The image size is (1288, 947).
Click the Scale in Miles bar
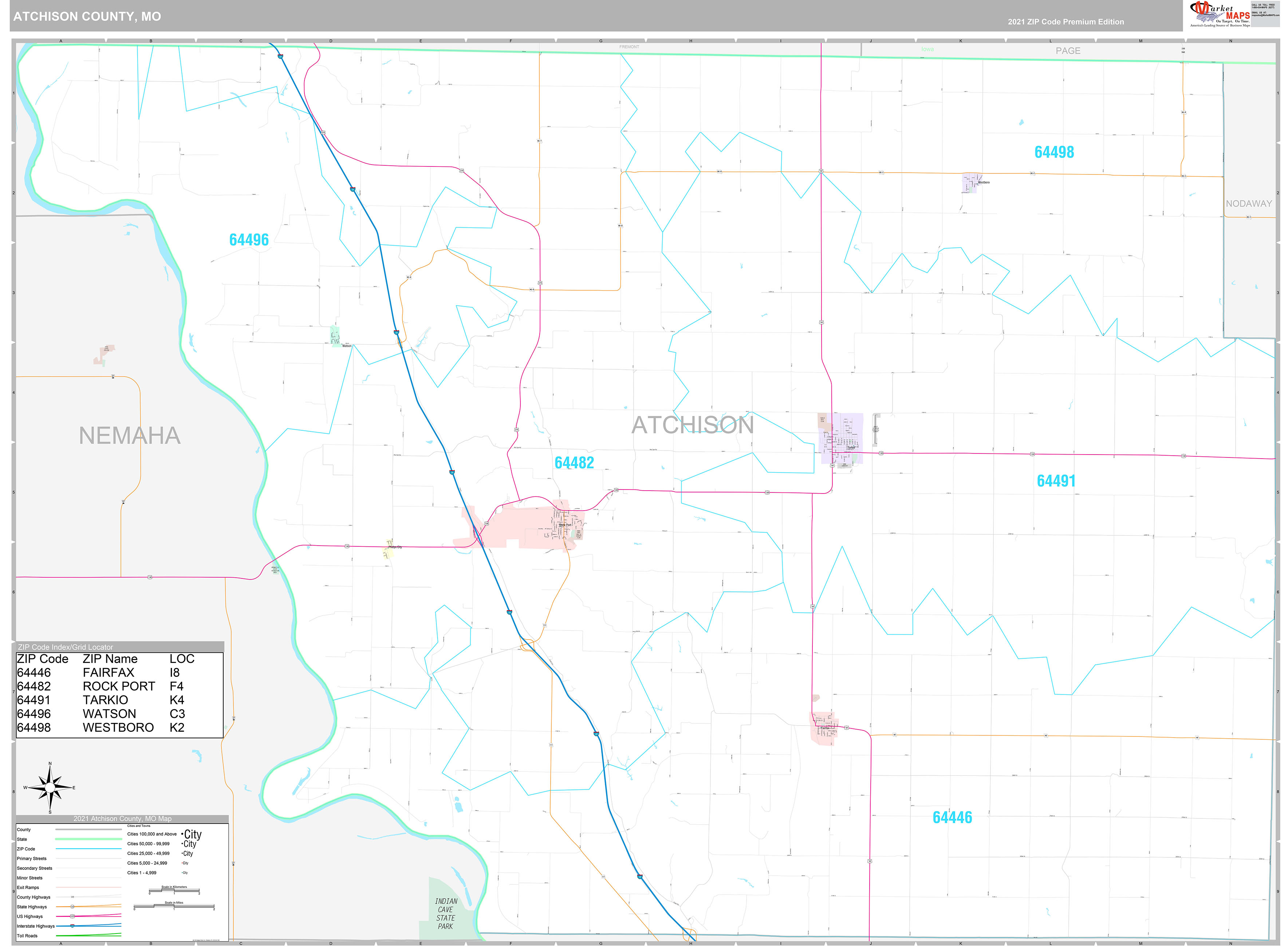tap(174, 906)
